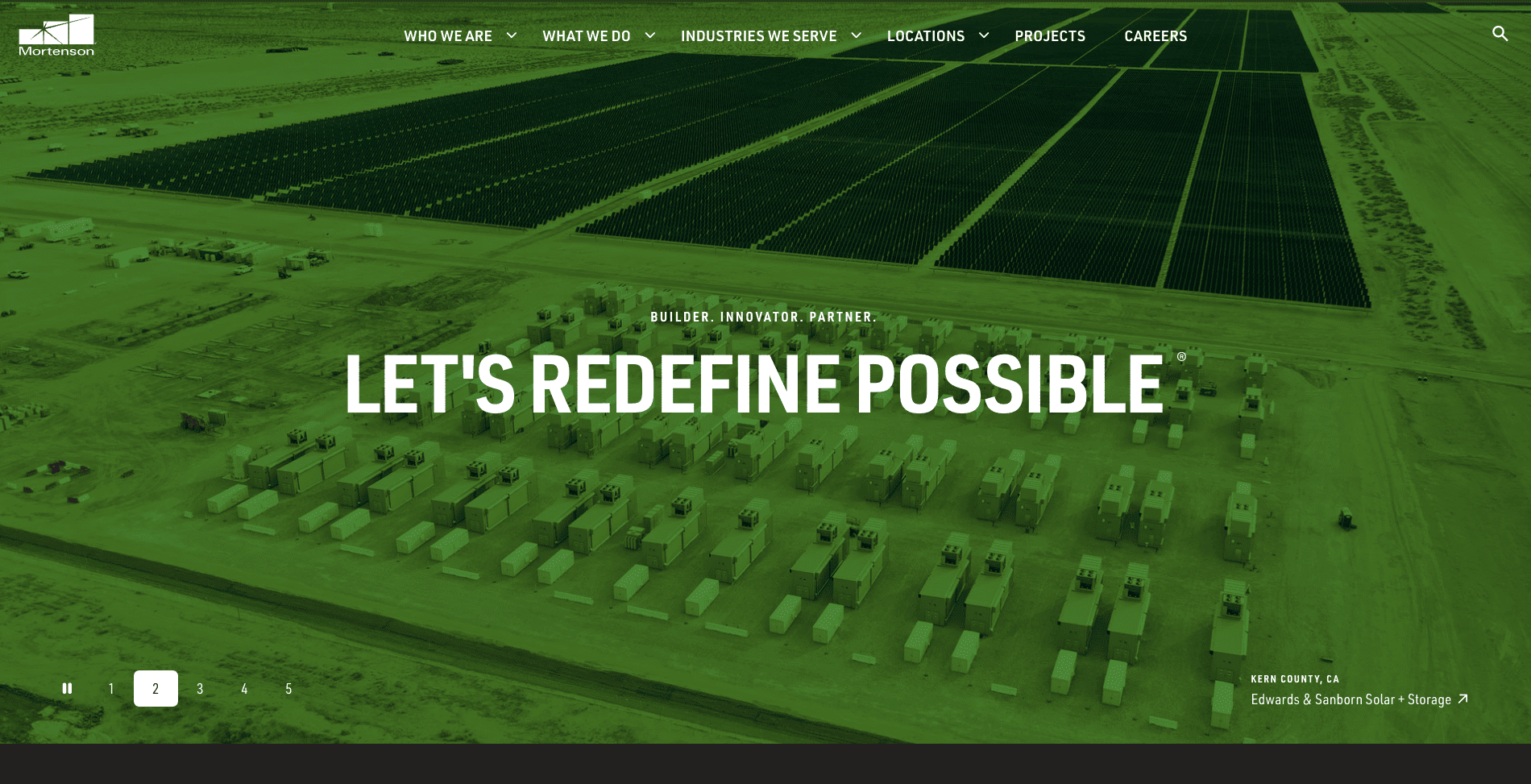
Task: Open the site search
Action: pos(1500,33)
